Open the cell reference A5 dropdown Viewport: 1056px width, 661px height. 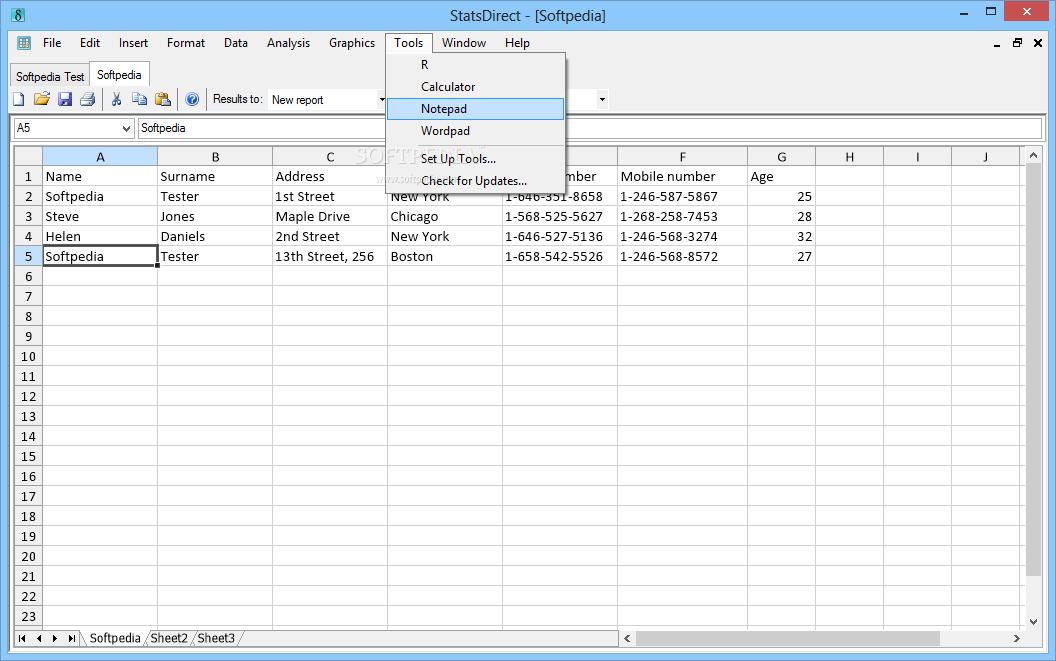(x=126, y=128)
